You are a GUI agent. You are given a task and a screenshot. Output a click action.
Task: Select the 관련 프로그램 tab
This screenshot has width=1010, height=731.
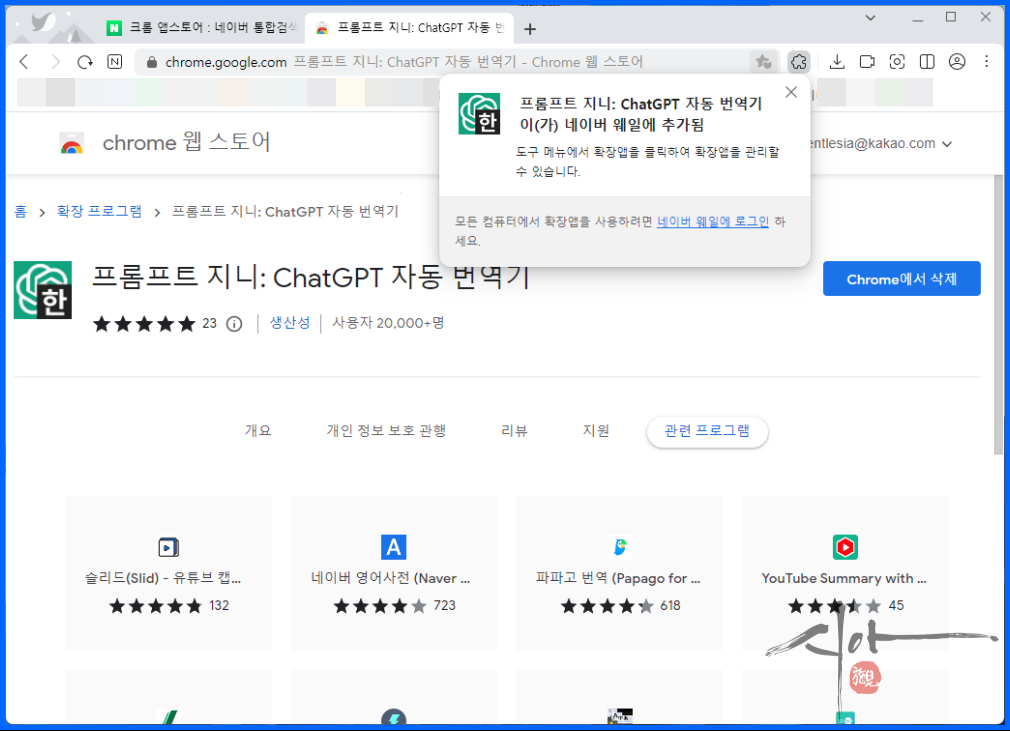[x=707, y=431]
